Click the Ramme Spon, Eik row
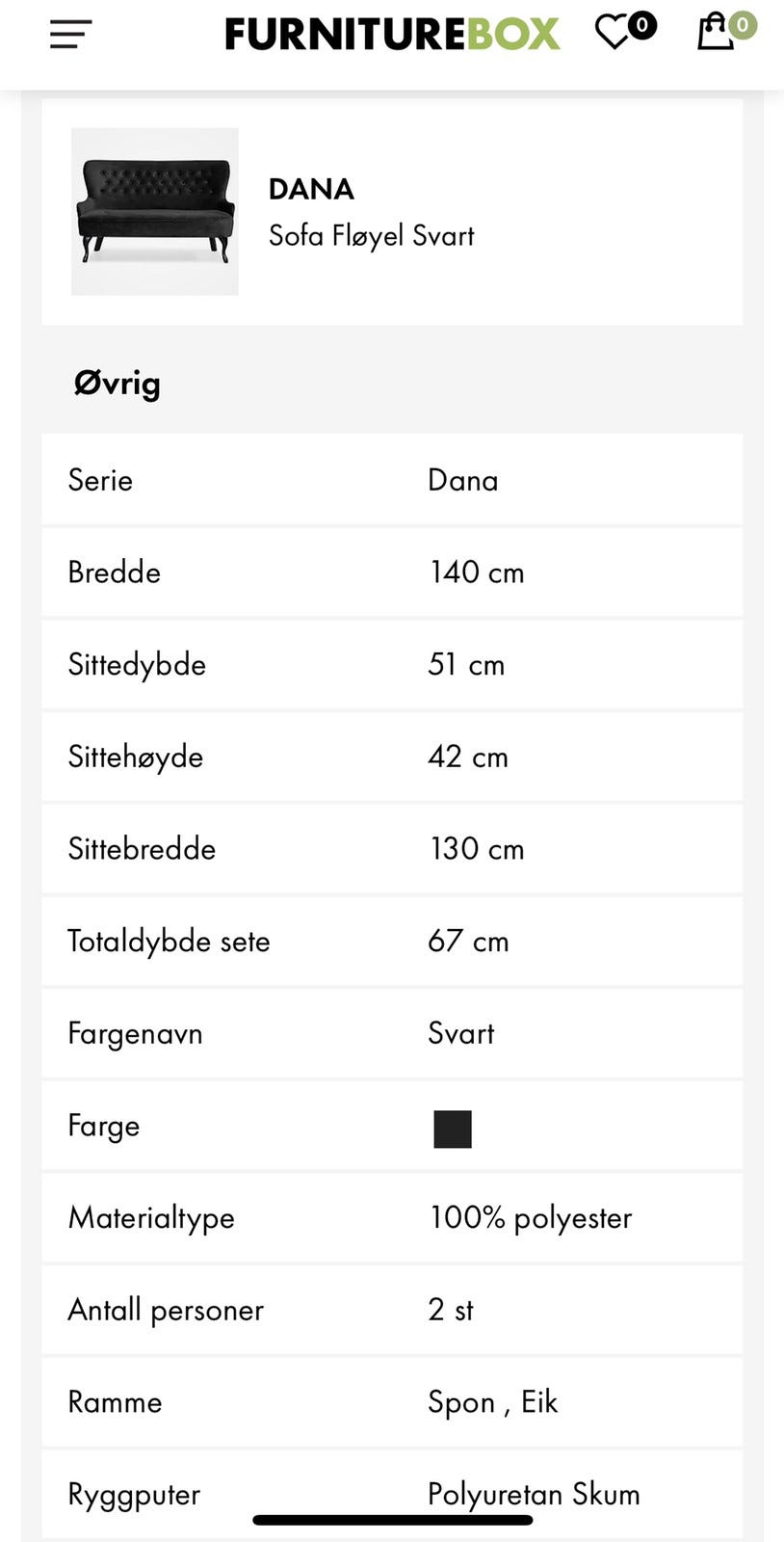The height and width of the screenshot is (1542, 784). (x=392, y=1402)
